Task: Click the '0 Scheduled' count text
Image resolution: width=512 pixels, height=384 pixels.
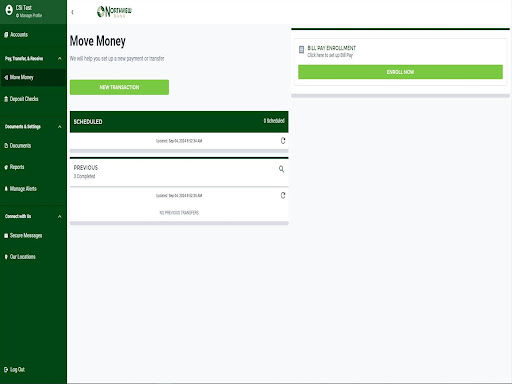Action: point(274,121)
